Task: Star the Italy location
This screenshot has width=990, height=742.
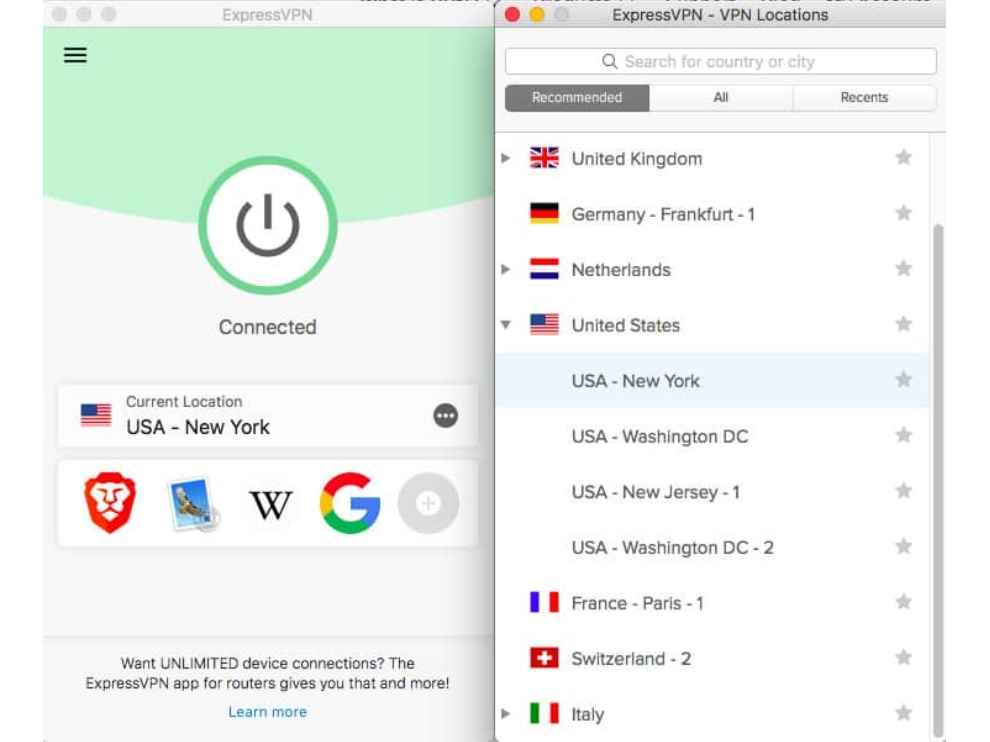Action: [x=904, y=713]
